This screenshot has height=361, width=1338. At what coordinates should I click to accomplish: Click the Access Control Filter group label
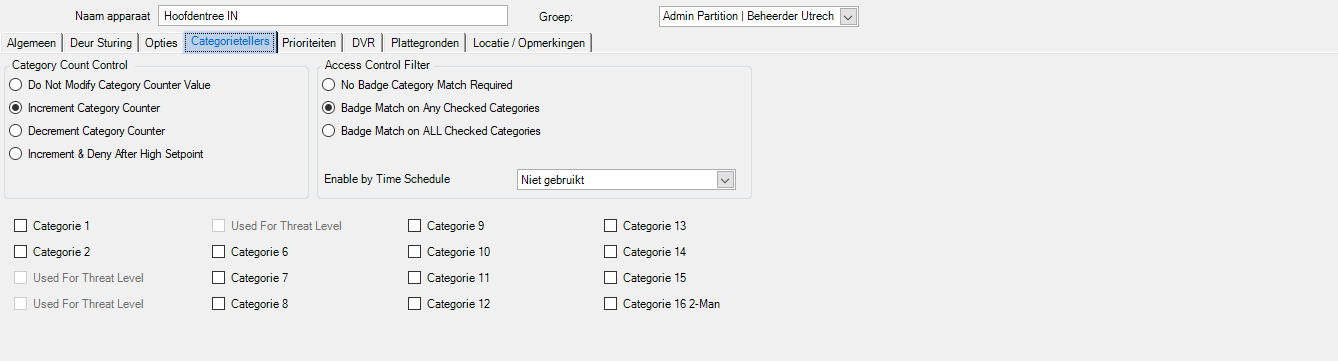[377, 65]
